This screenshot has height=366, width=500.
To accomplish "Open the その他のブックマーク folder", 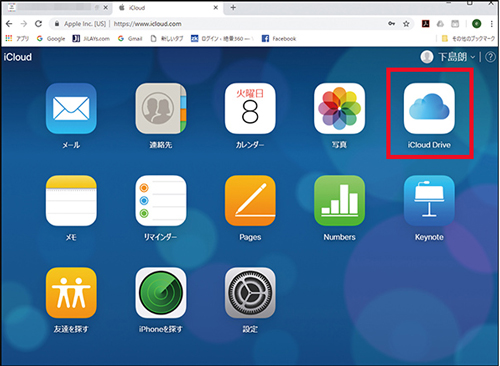I will (x=468, y=39).
